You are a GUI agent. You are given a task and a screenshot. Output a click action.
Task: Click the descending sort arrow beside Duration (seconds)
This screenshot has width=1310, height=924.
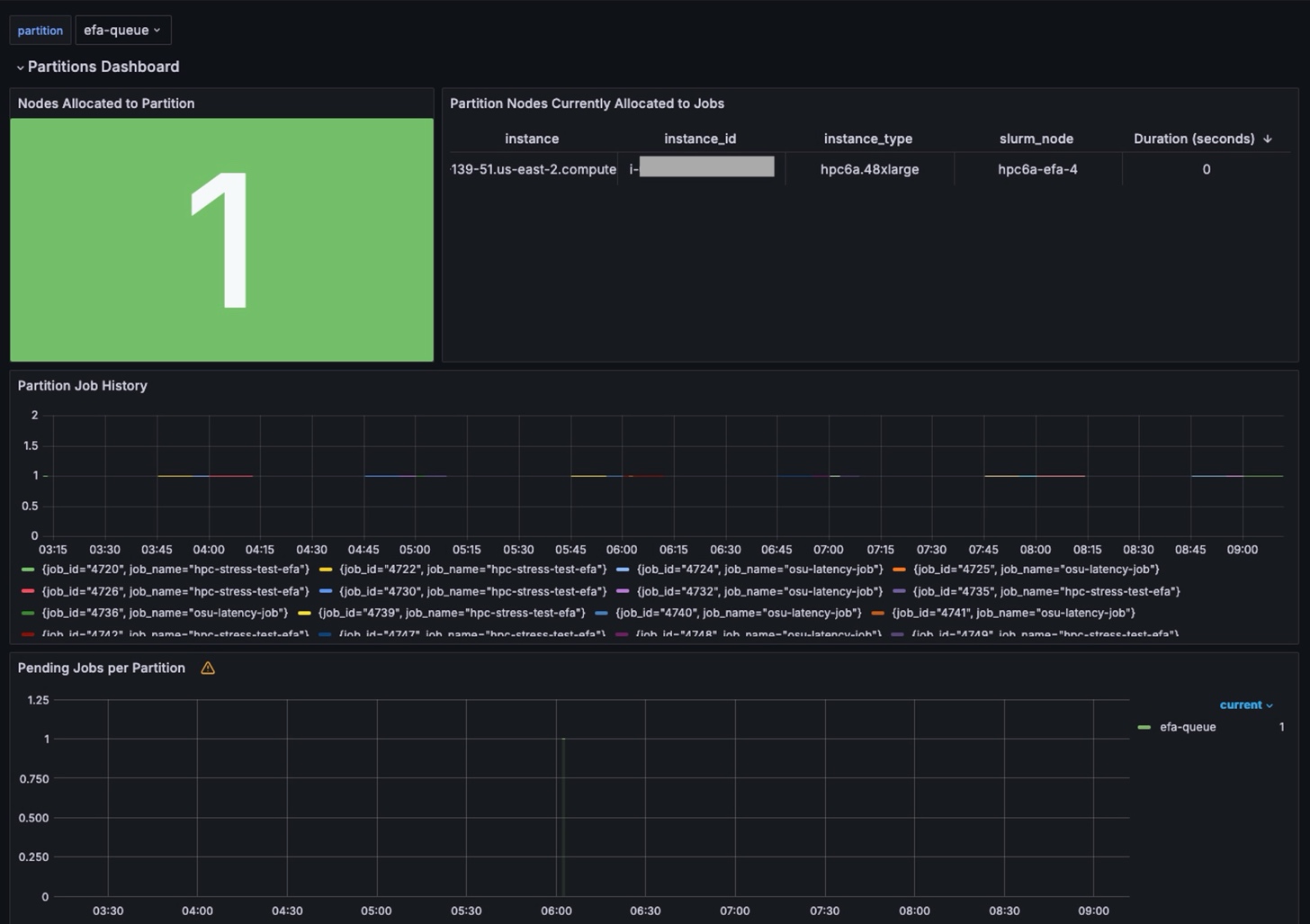click(1268, 139)
